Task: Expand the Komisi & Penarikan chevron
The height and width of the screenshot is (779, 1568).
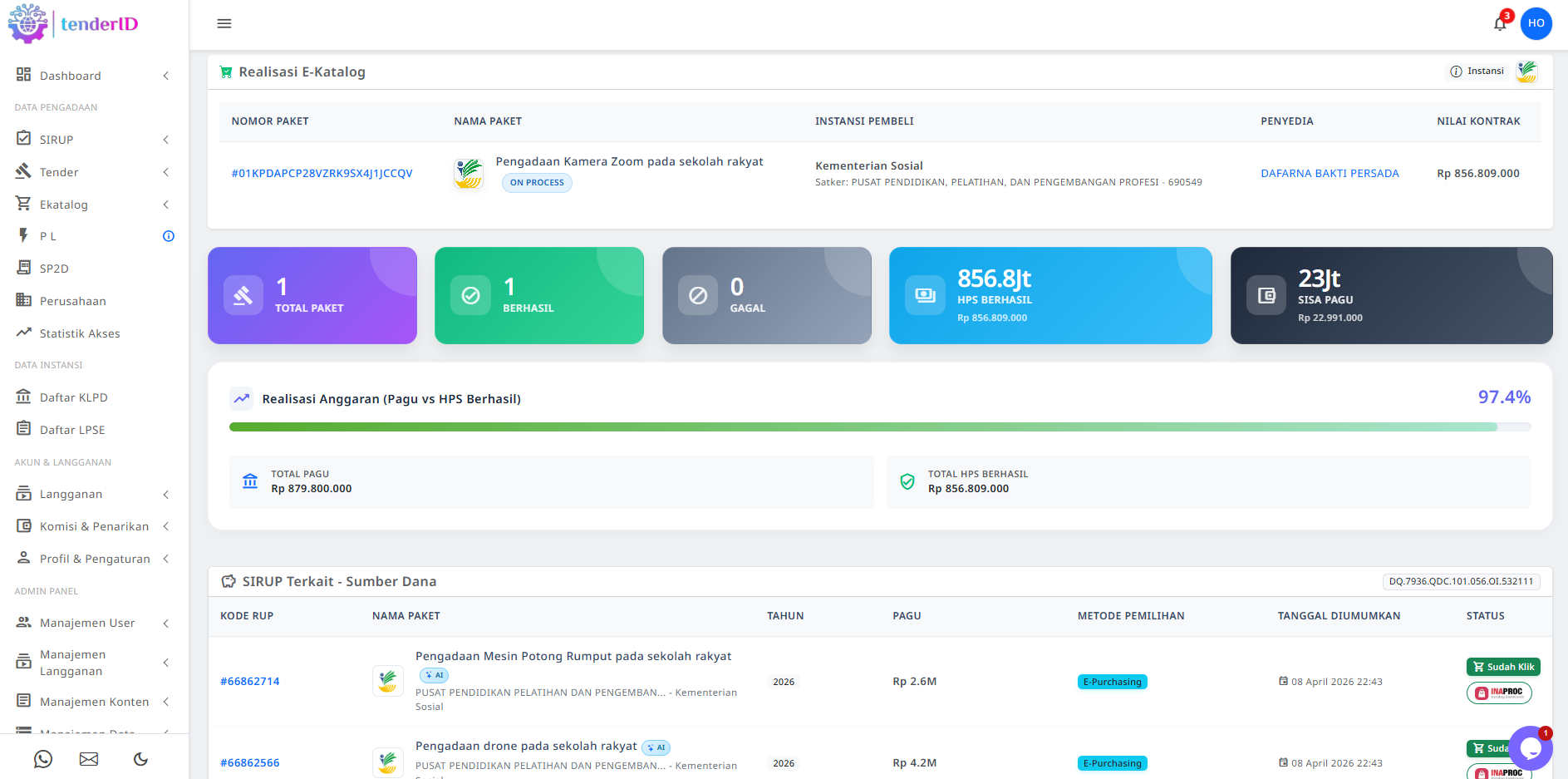Action: coord(166,526)
